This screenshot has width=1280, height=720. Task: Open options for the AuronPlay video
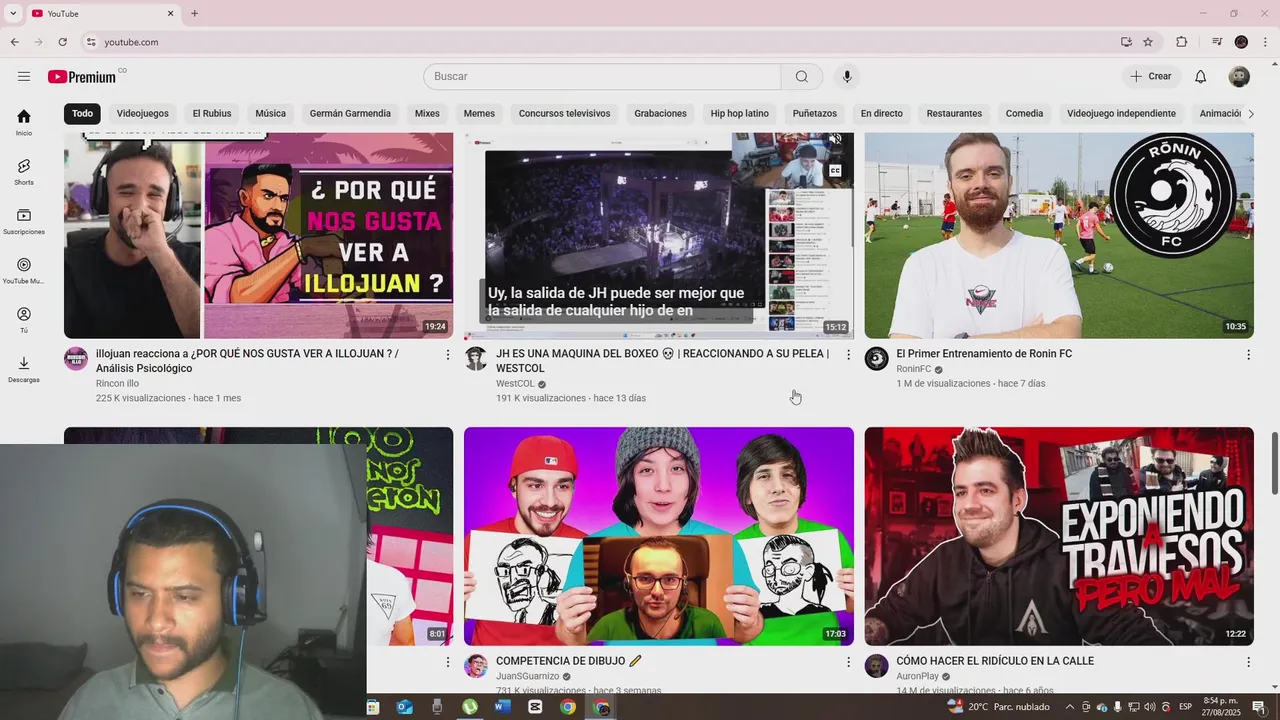1248,662
